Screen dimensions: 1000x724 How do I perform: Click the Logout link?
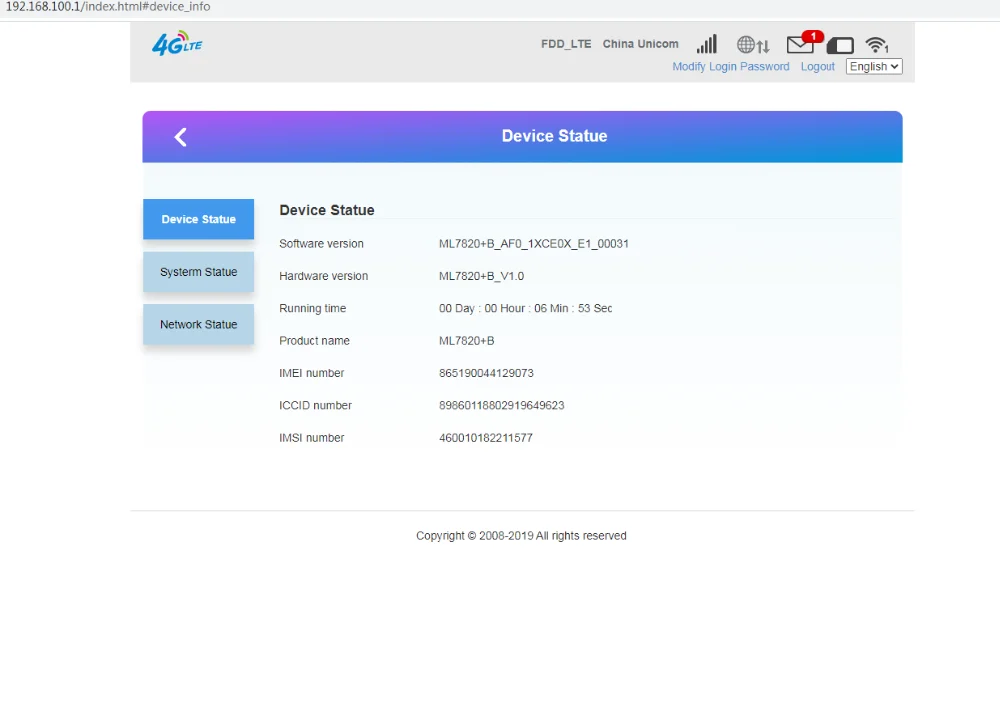[818, 66]
